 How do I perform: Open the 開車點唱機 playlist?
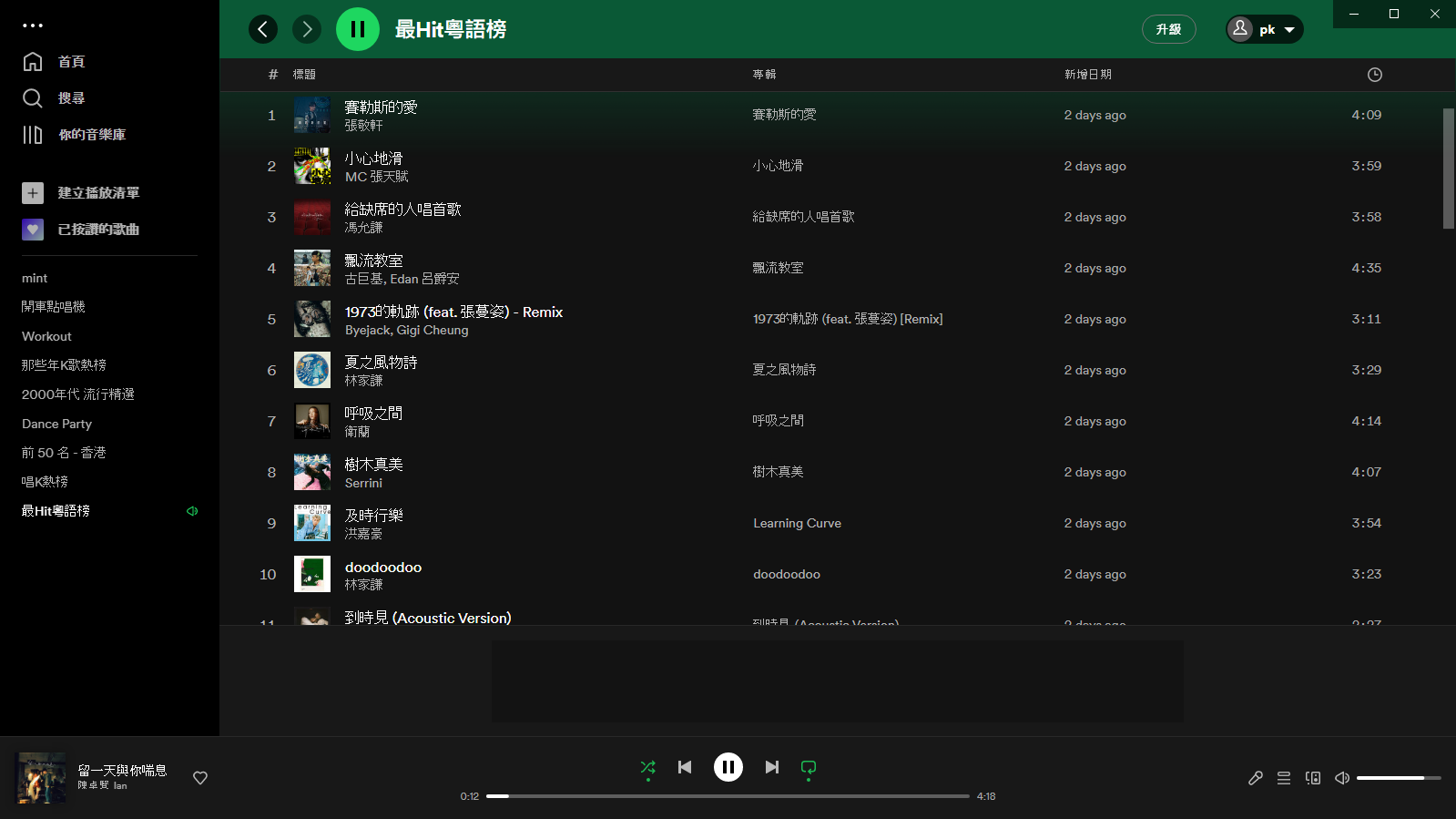coord(54,307)
